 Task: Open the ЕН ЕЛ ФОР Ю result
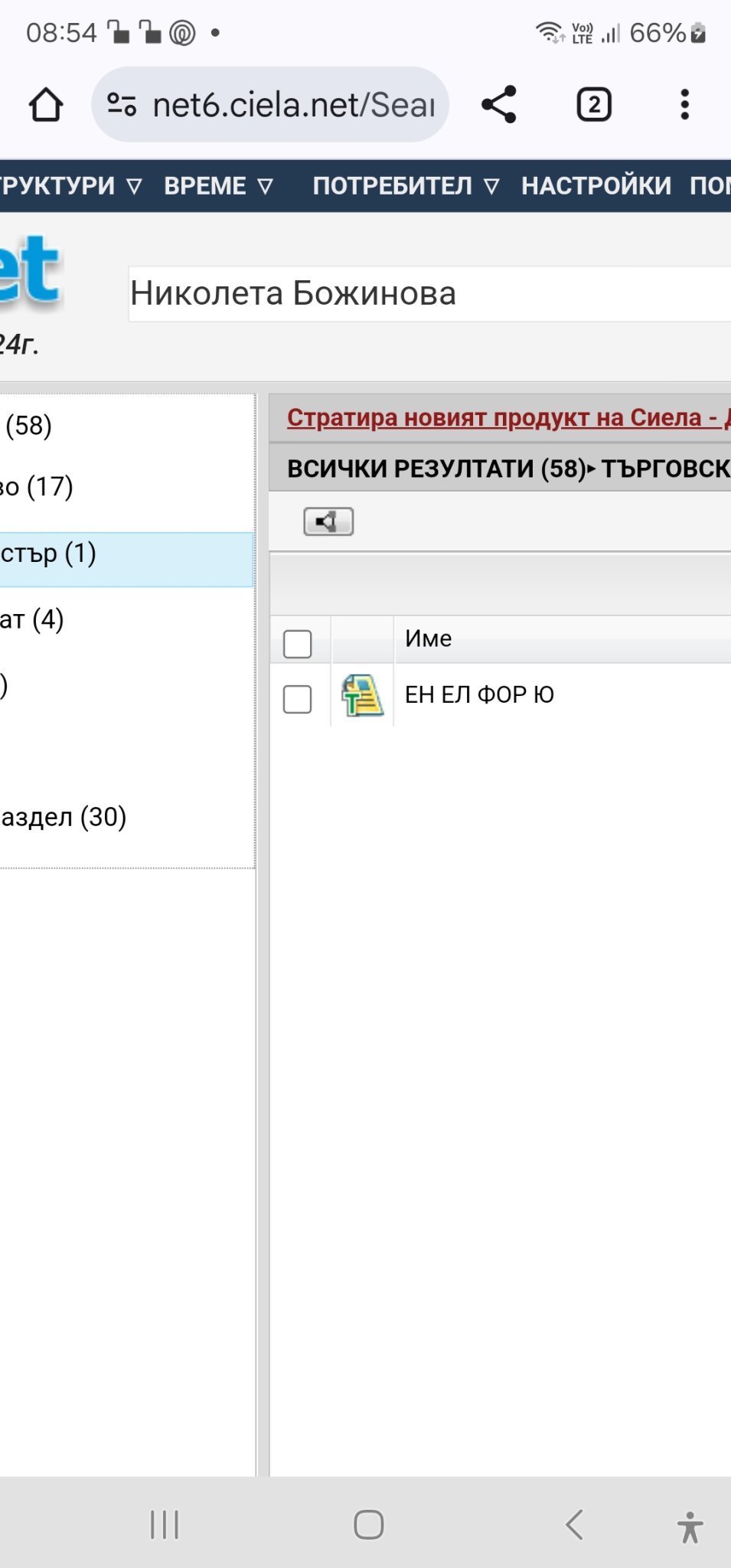pos(479,695)
